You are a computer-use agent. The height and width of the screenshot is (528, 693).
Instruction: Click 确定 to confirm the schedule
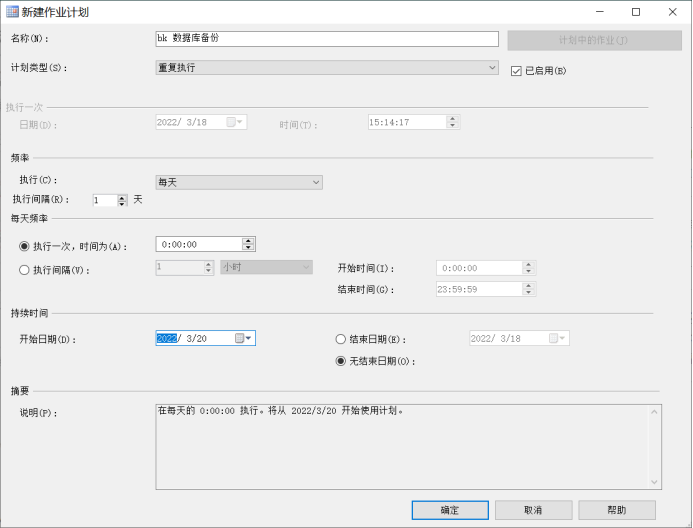(x=450, y=510)
